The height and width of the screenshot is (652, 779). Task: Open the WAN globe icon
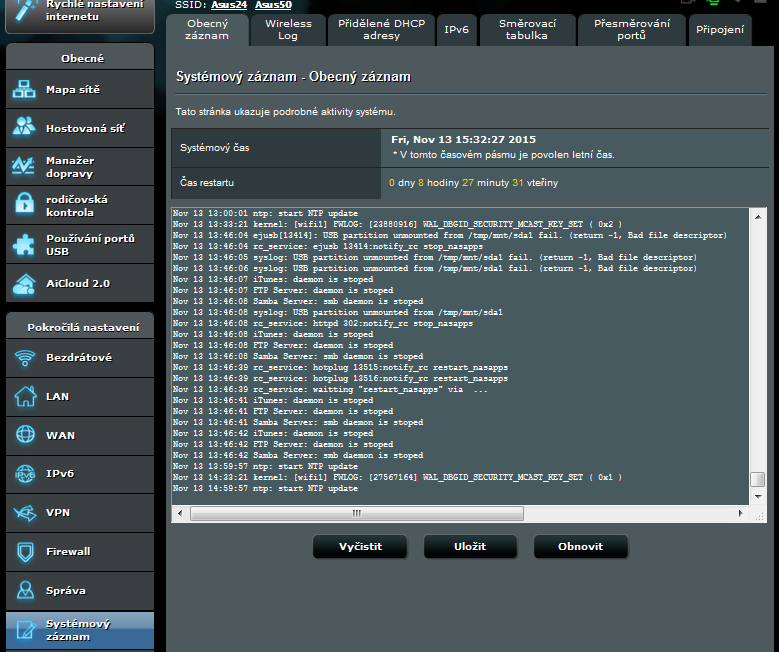25,435
